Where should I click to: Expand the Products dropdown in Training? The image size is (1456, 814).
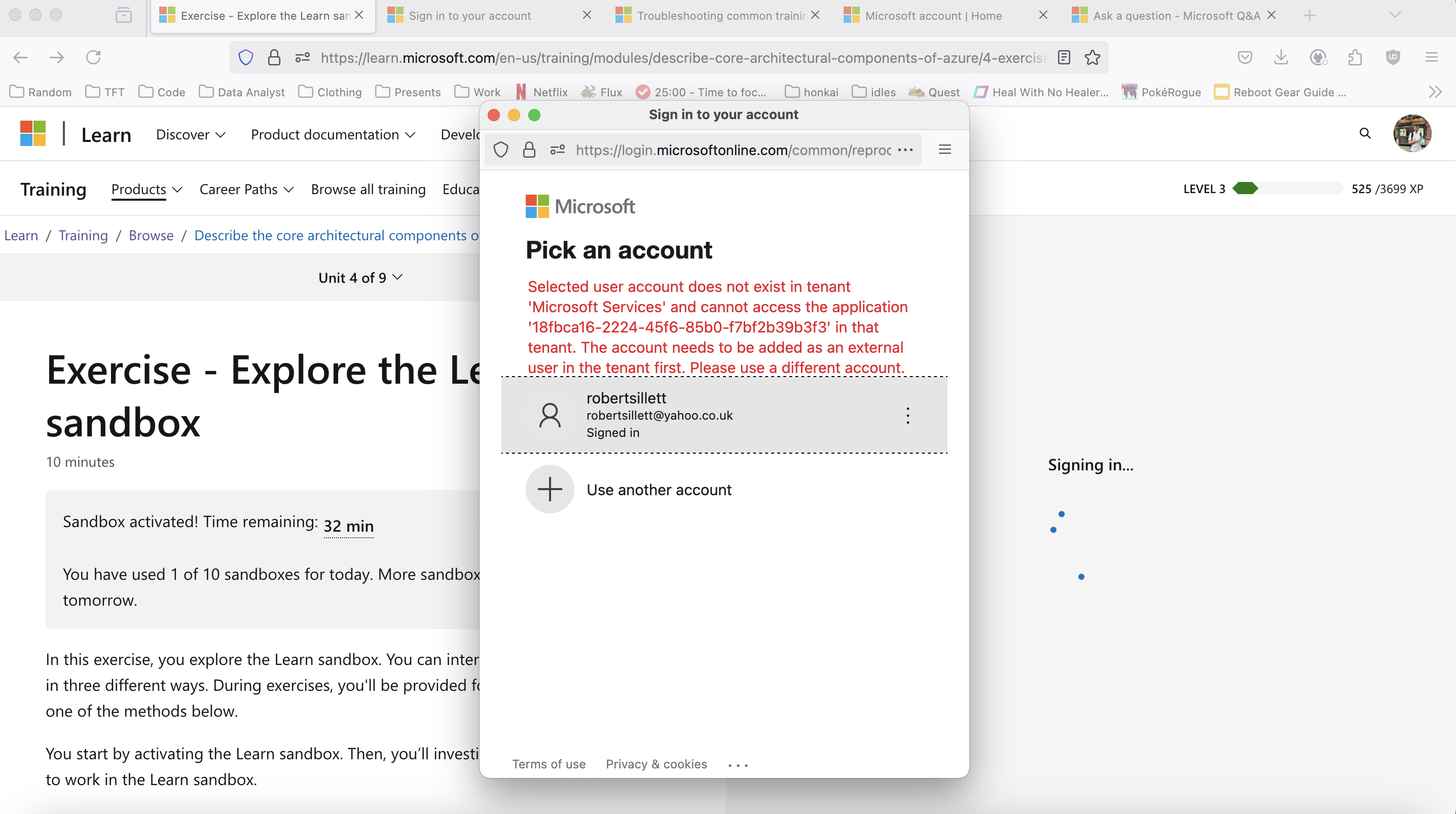pyautogui.click(x=147, y=190)
